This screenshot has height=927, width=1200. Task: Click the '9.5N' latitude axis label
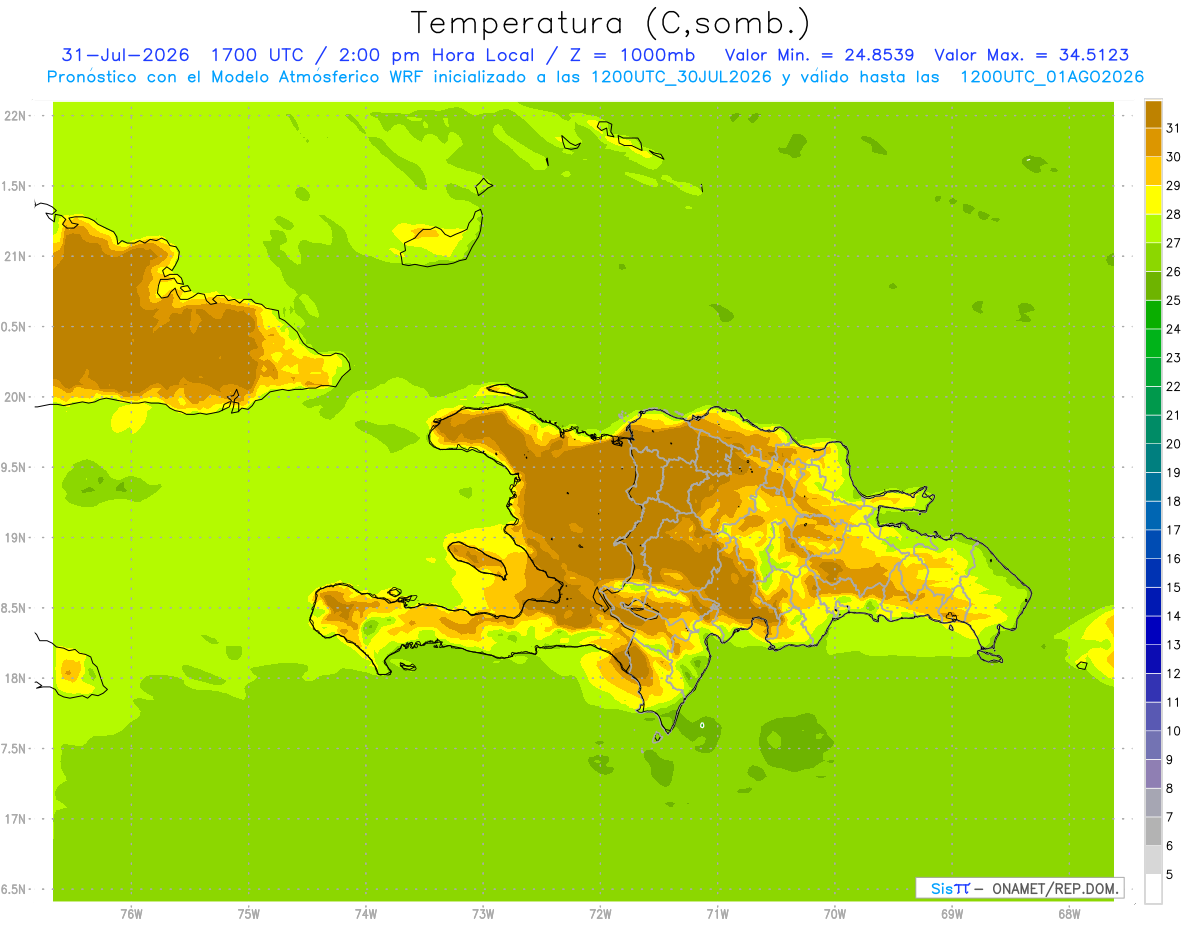pos(14,467)
